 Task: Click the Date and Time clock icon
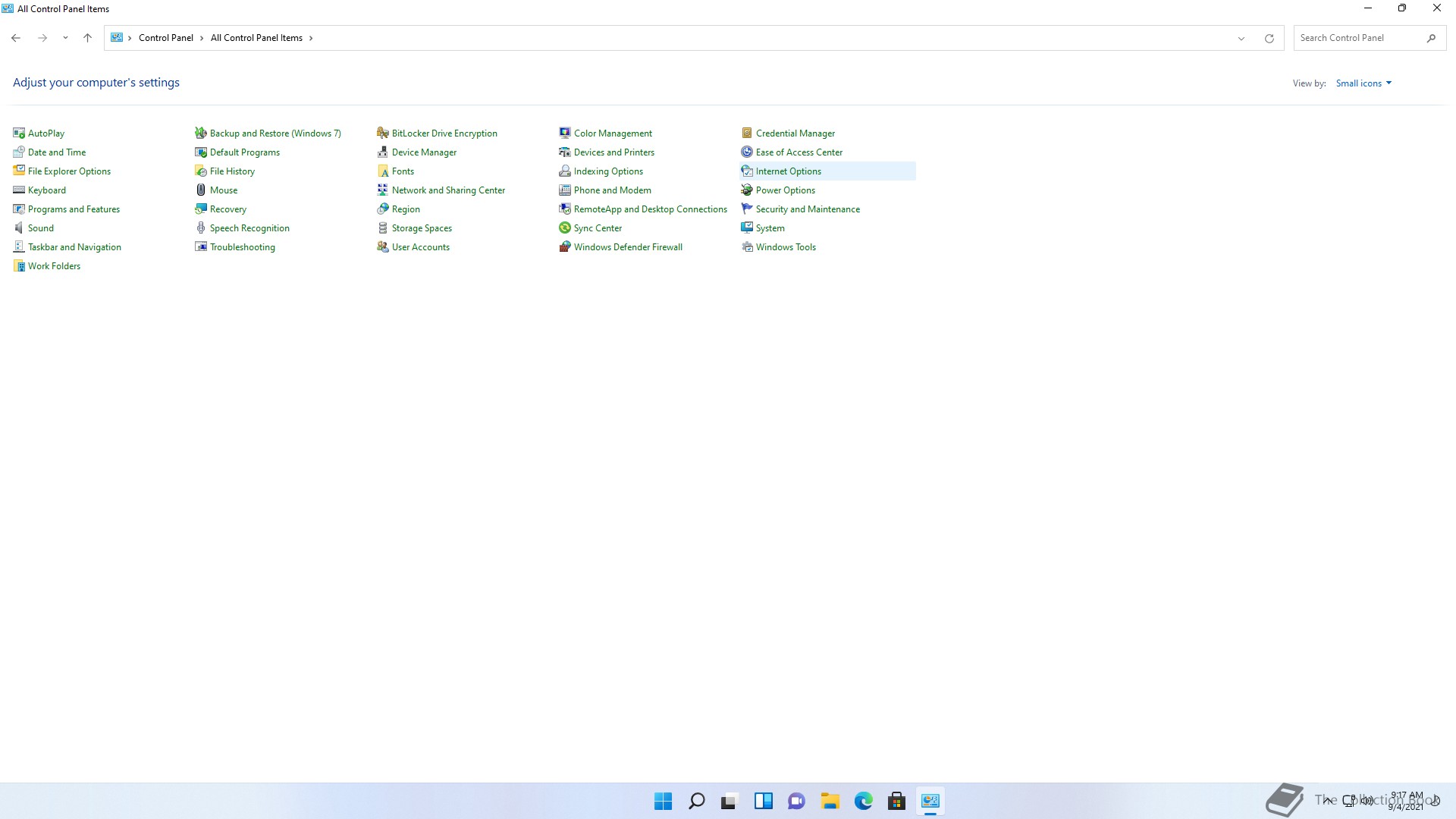click(19, 152)
